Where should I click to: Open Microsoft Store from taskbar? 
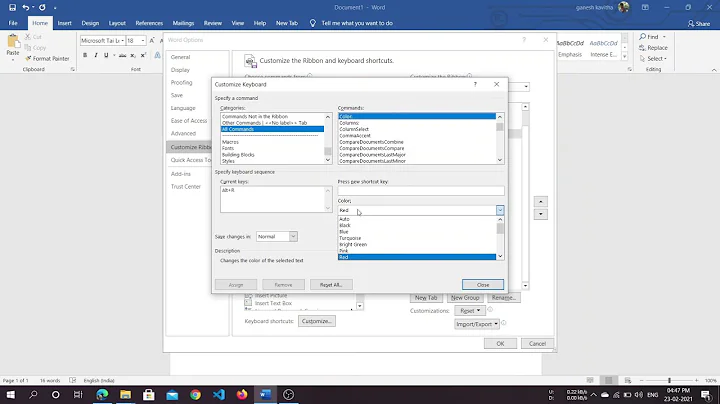tap(148, 394)
